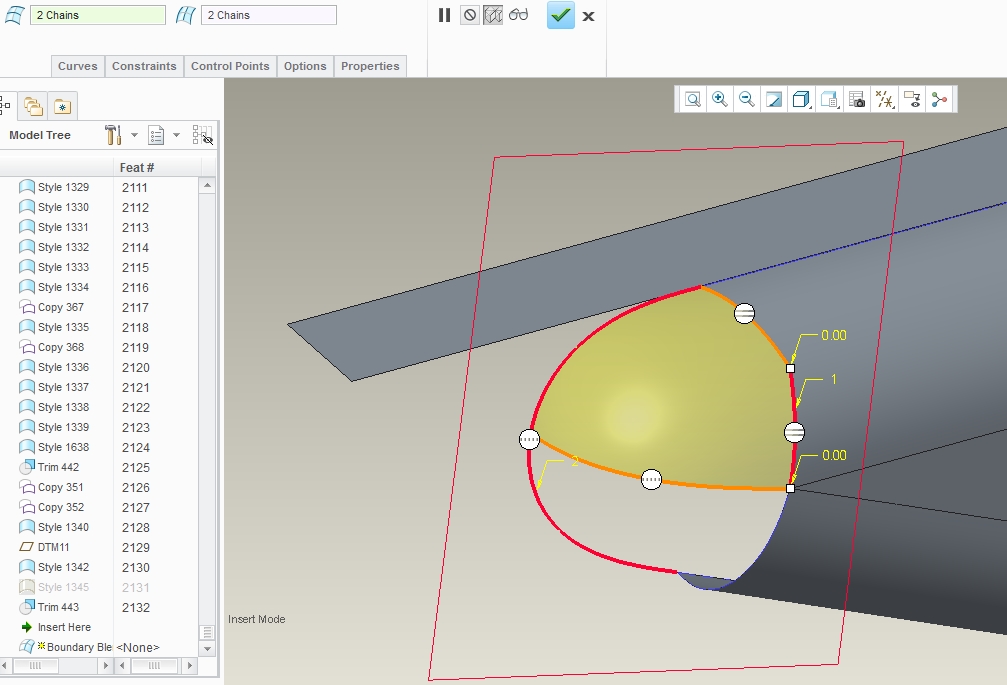This screenshot has height=685, width=1007.
Task: Open the datum display filters icon
Action: click(884, 100)
